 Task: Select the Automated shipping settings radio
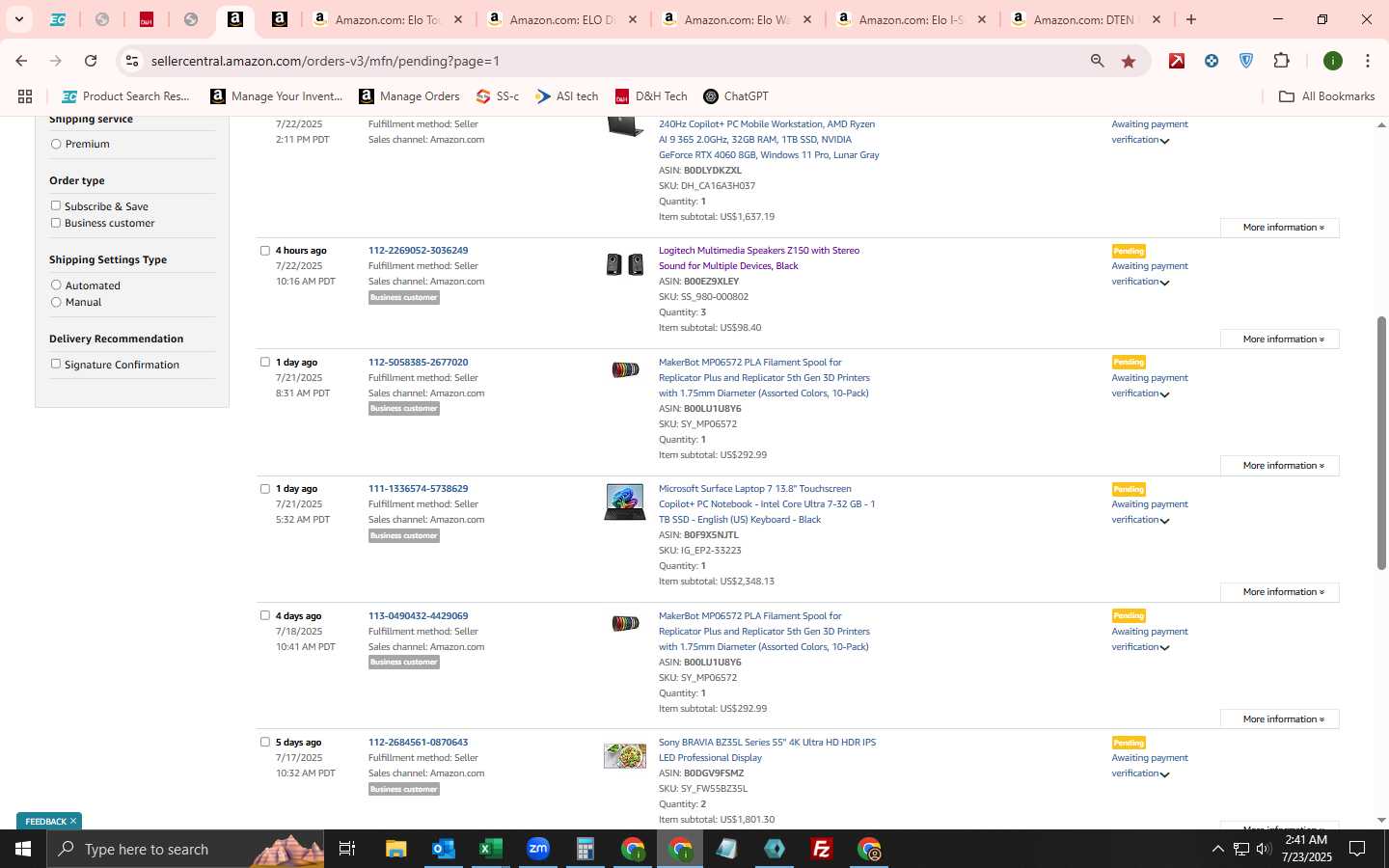pos(56,285)
